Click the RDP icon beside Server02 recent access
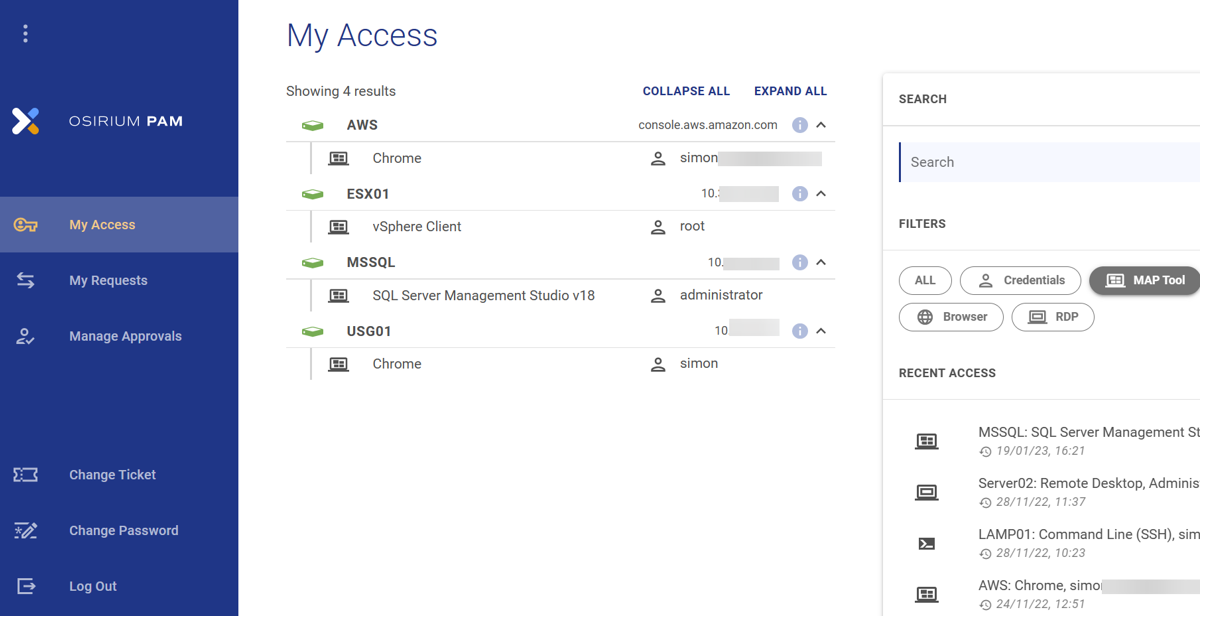This screenshot has height=618, width=1213. (928, 492)
